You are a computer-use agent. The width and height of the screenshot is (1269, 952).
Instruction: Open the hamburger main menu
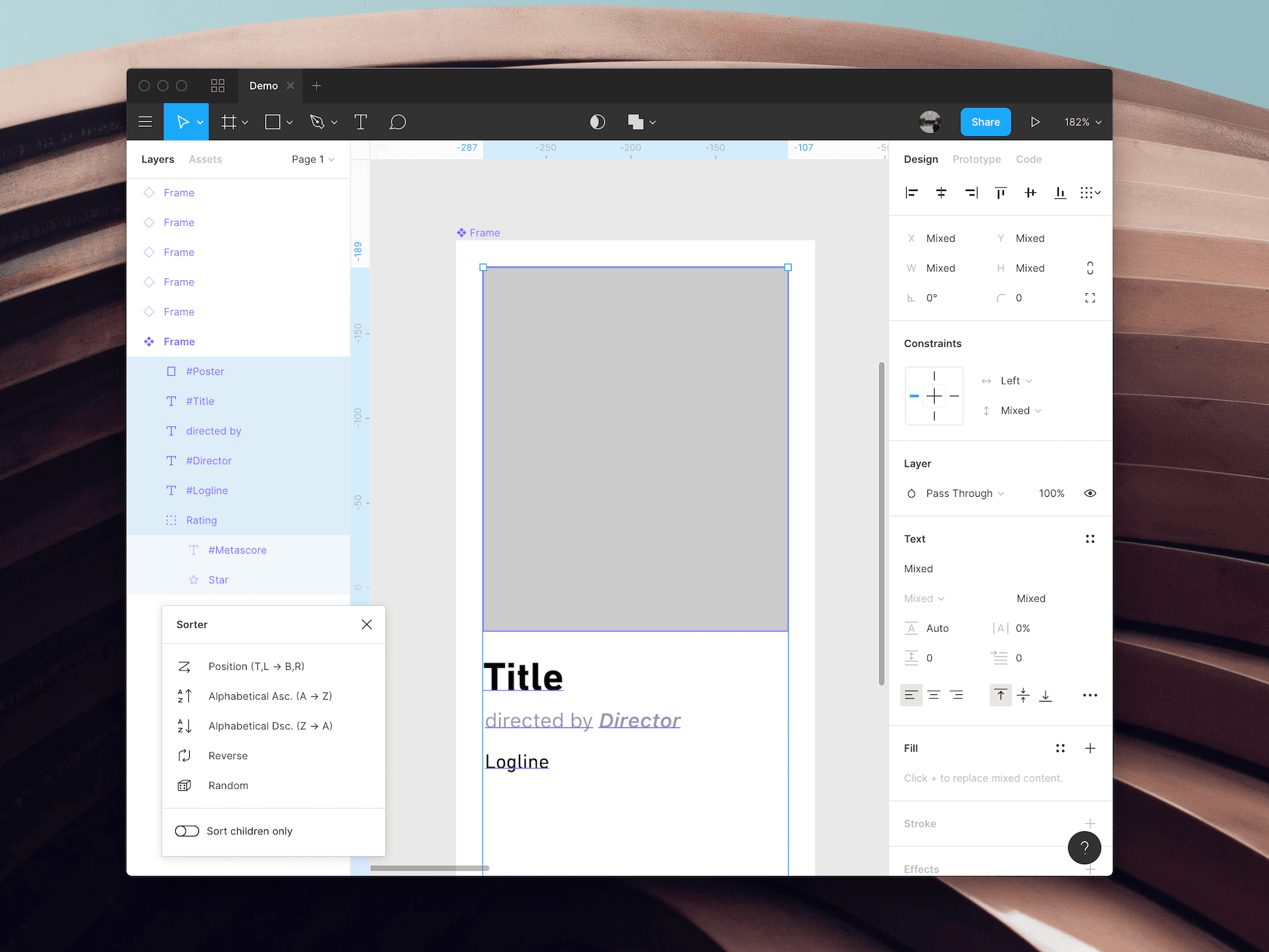coord(145,122)
